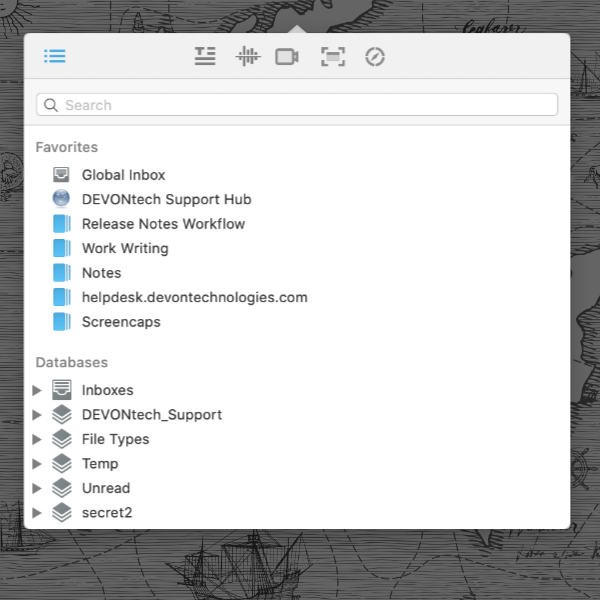Click the Favorites section header
600x600 pixels.
point(67,147)
